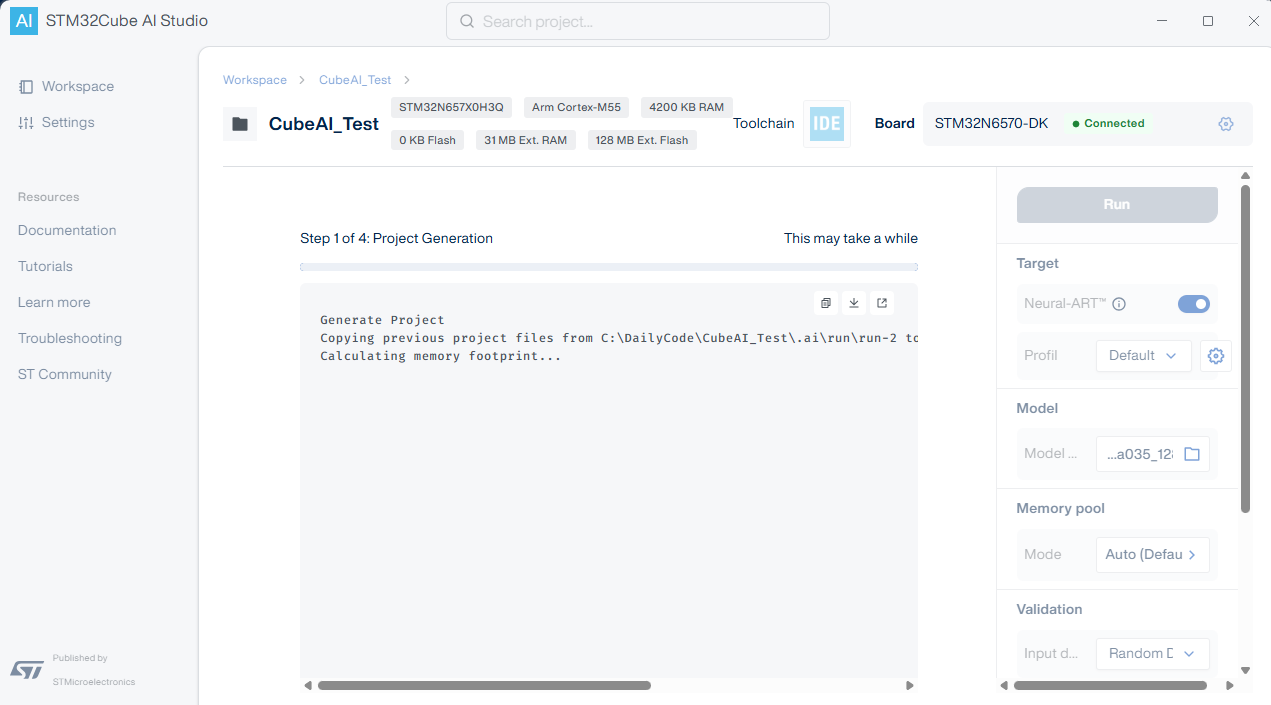Show Neural-ART info icon
Image resolution: width=1271 pixels, height=705 pixels.
click(x=1119, y=304)
